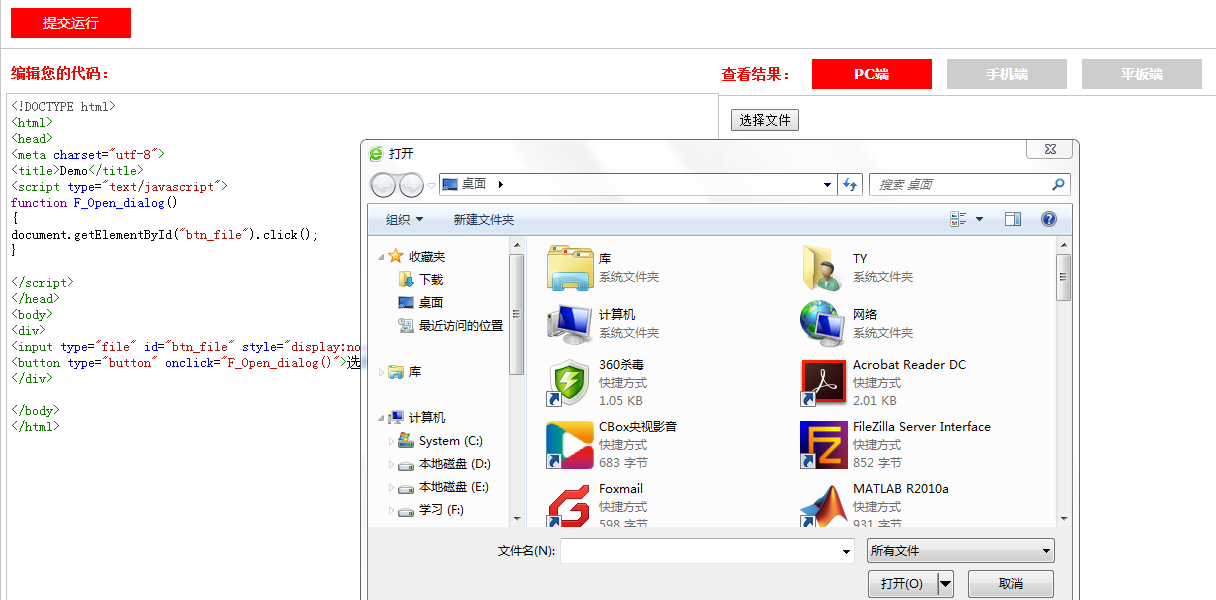
Task: Click the 取消 button
Action: click(1010, 584)
